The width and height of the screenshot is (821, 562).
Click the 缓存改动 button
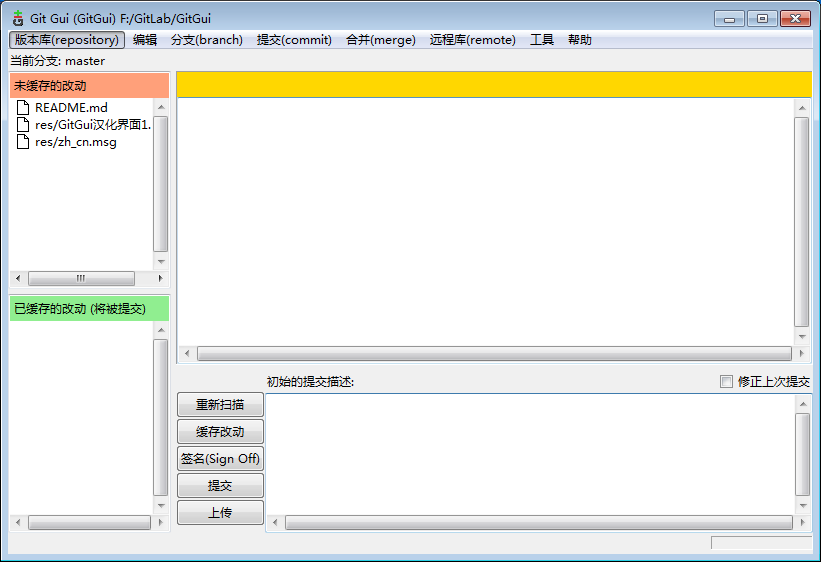pos(220,432)
